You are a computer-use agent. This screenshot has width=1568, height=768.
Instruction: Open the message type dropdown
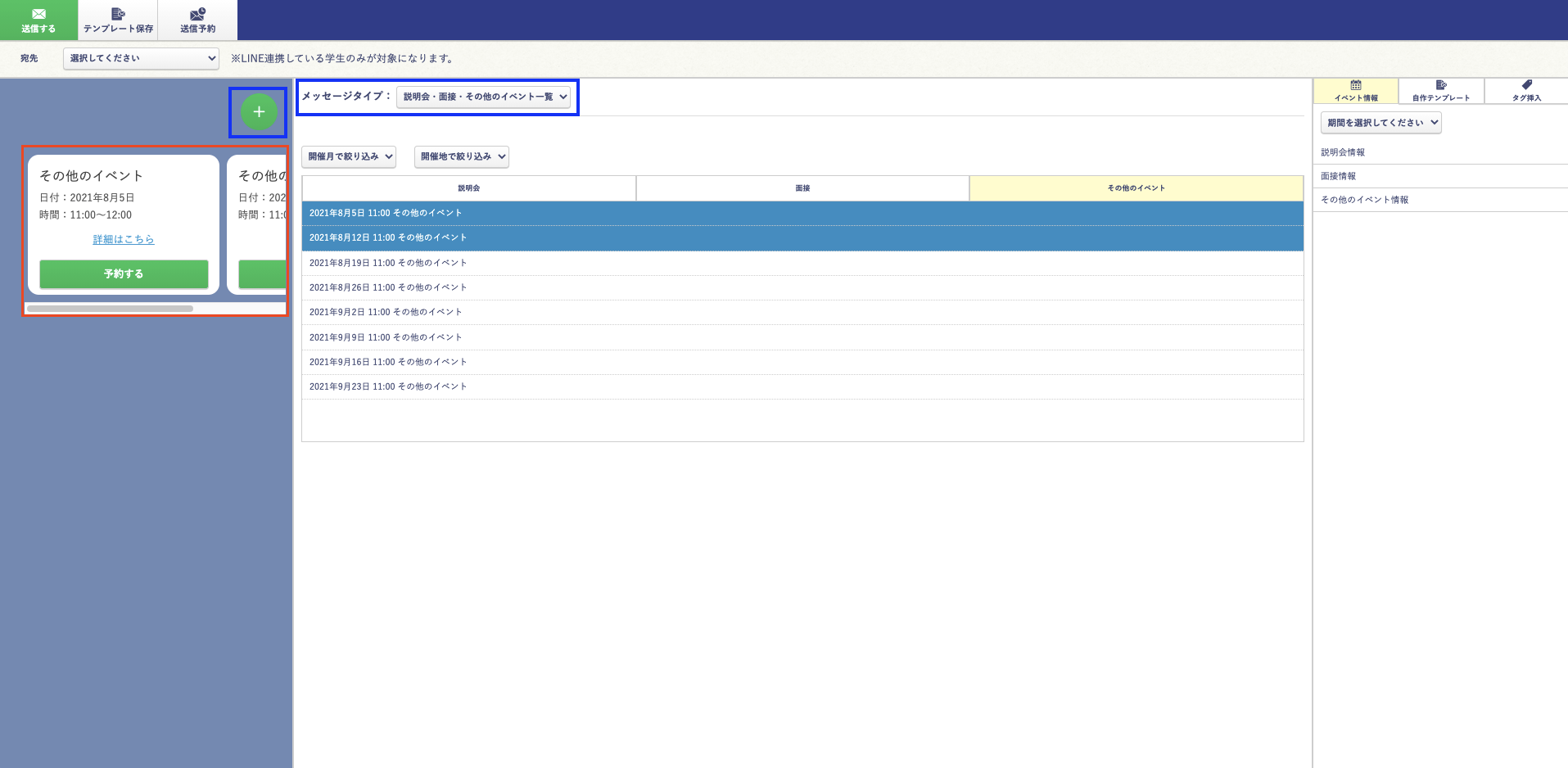pos(484,97)
